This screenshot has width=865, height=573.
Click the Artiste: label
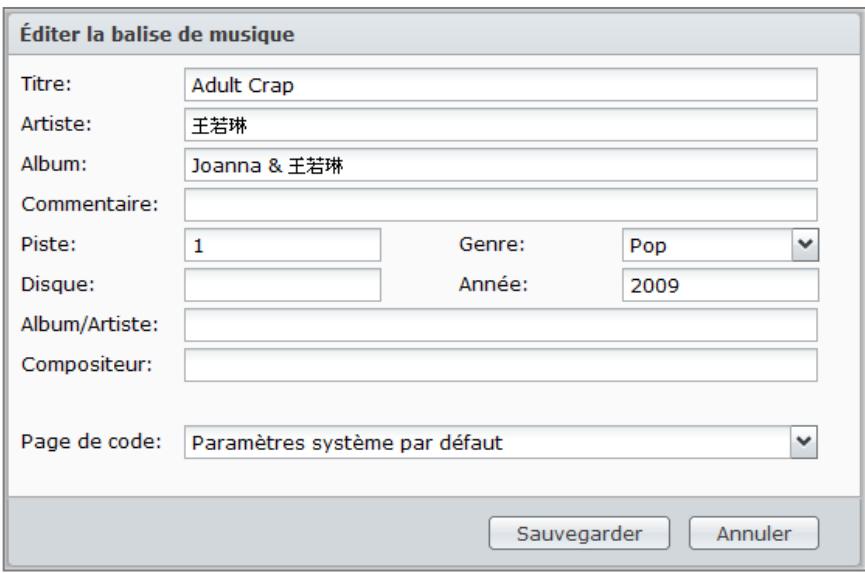click(56, 124)
